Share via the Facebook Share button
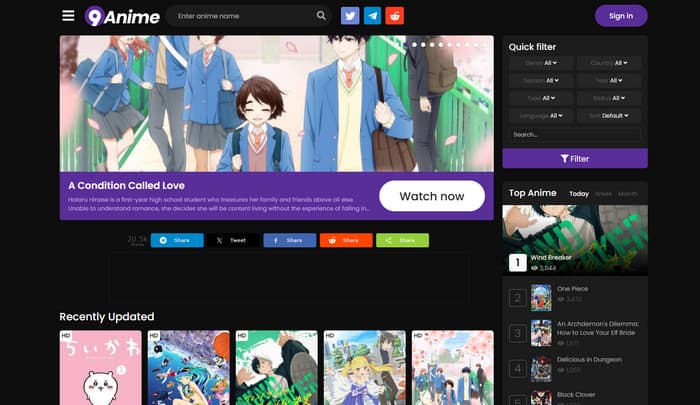The height and width of the screenshot is (405, 700). point(289,240)
